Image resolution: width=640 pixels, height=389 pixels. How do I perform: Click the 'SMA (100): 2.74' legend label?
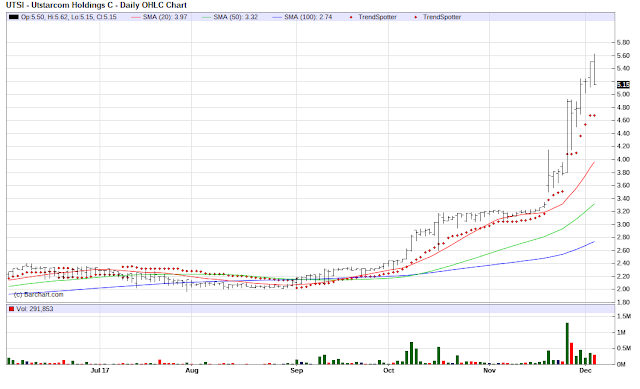pos(308,17)
